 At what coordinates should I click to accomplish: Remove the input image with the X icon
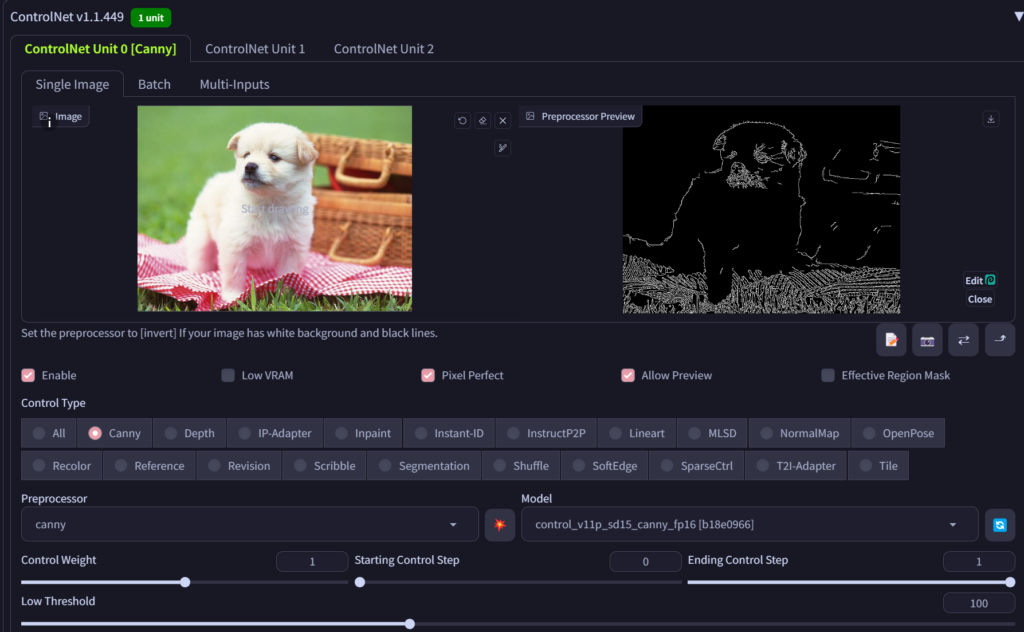tap(503, 121)
